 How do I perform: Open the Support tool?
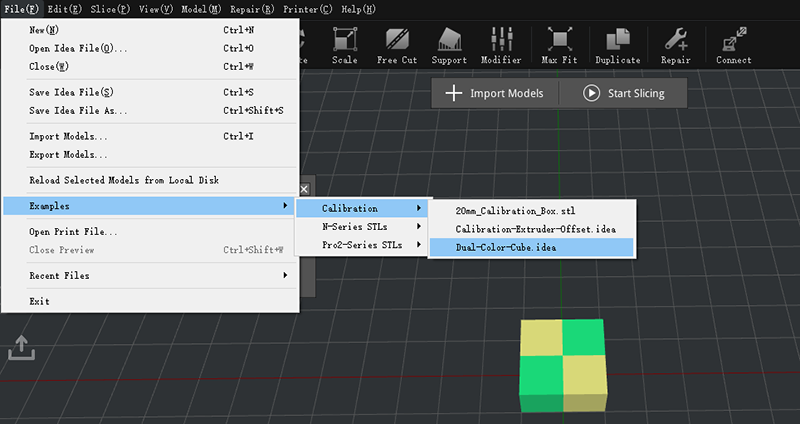(449, 45)
